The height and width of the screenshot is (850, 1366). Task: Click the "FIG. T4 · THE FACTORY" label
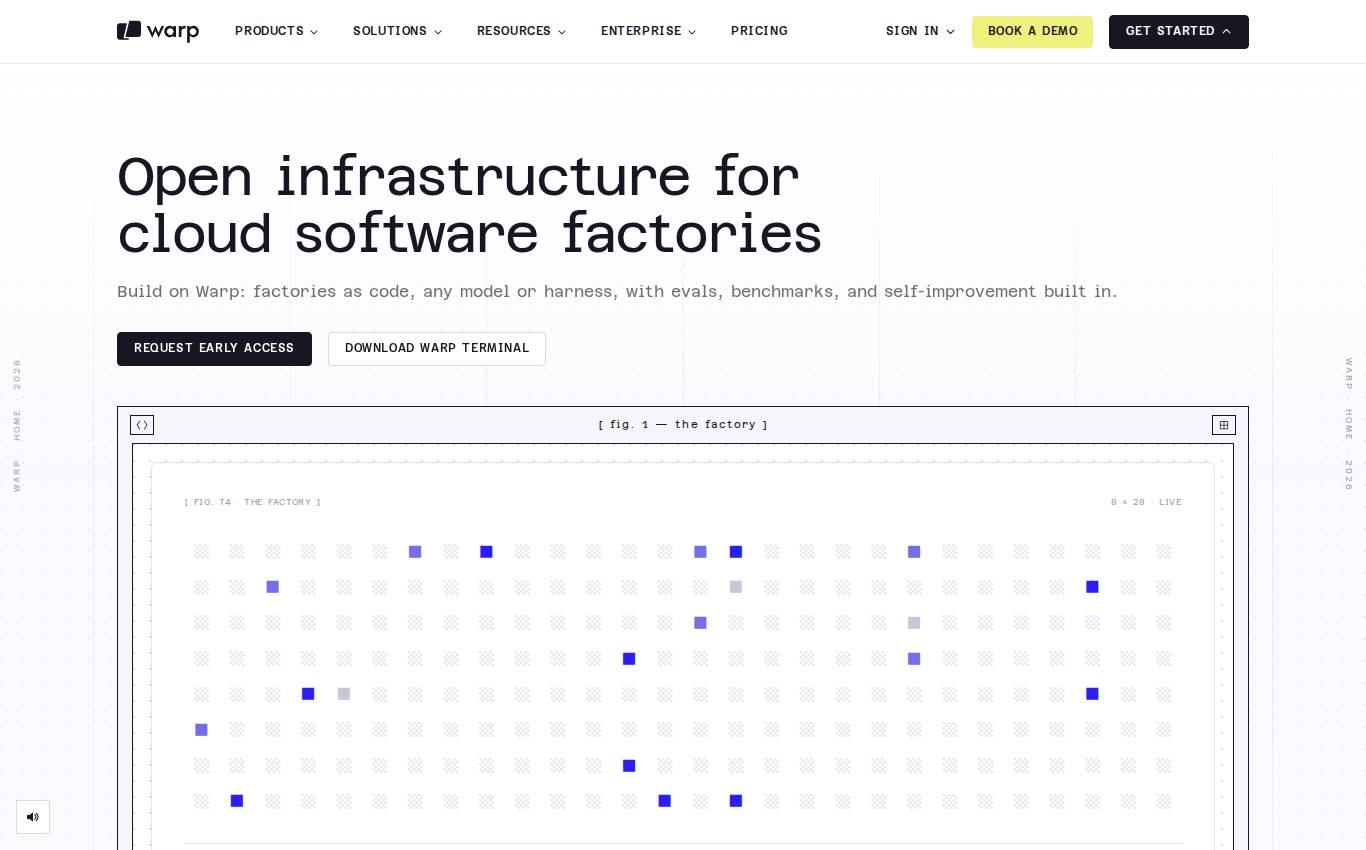coord(253,502)
